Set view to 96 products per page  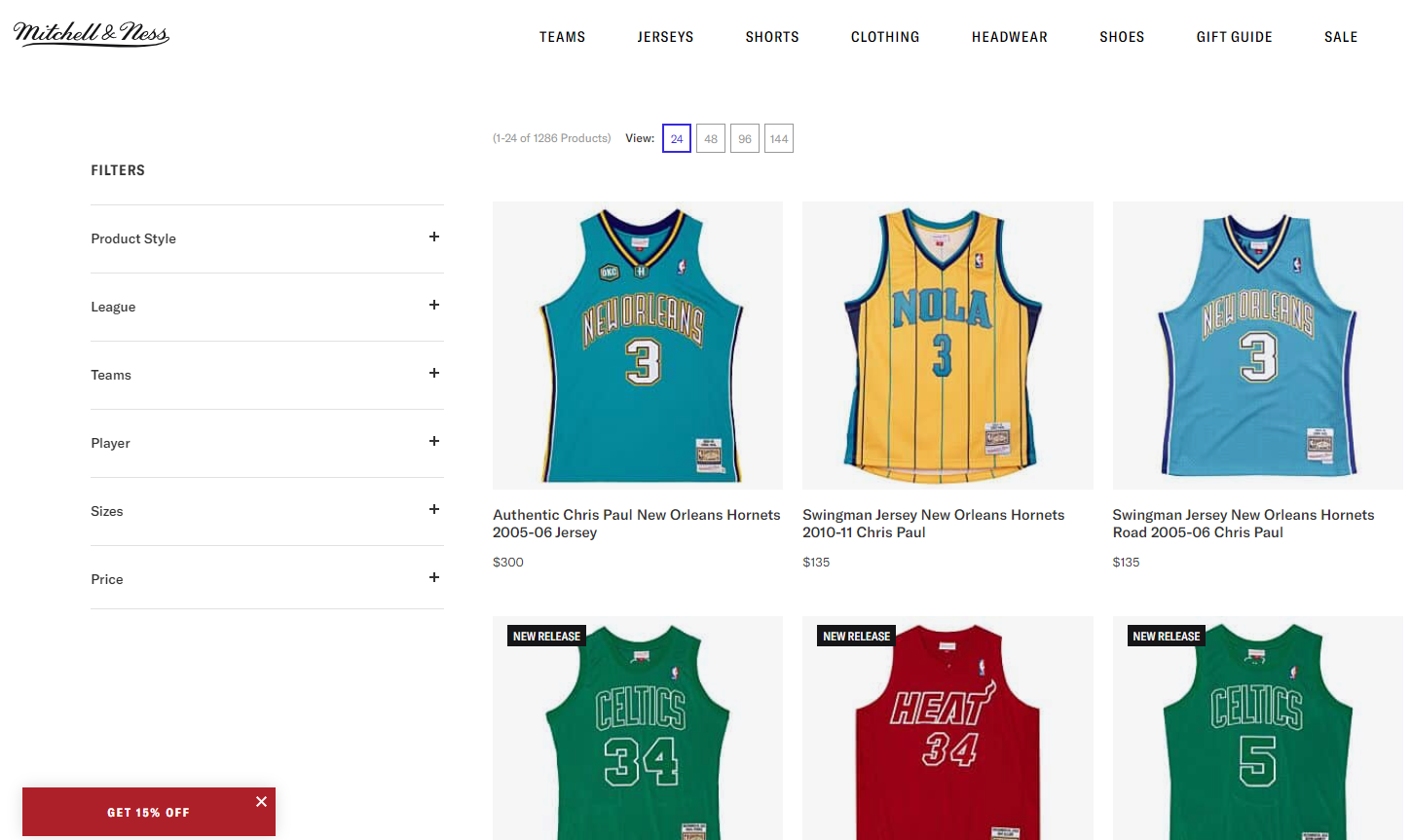[x=745, y=138]
